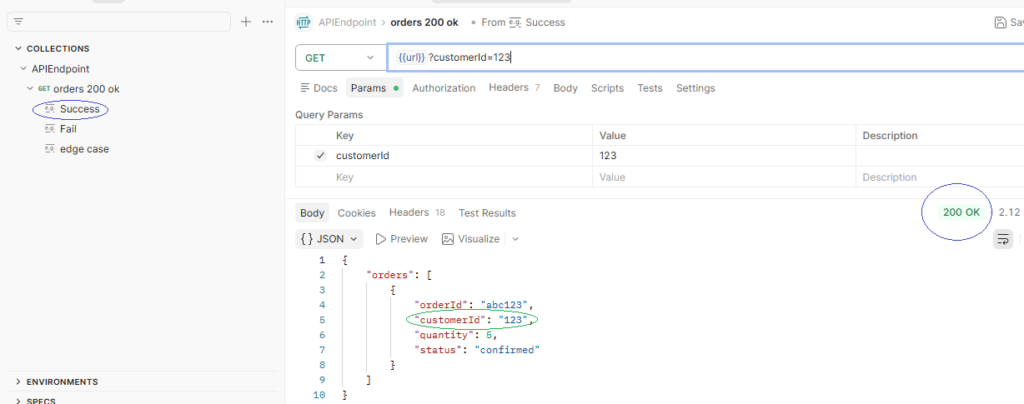Collapse the COLLECTIONS section
Viewport: 1024px width, 404px height.
pyautogui.click(x=18, y=48)
